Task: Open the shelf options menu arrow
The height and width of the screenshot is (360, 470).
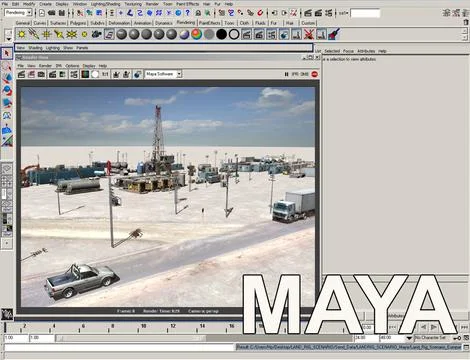Action: tap(8, 39)
